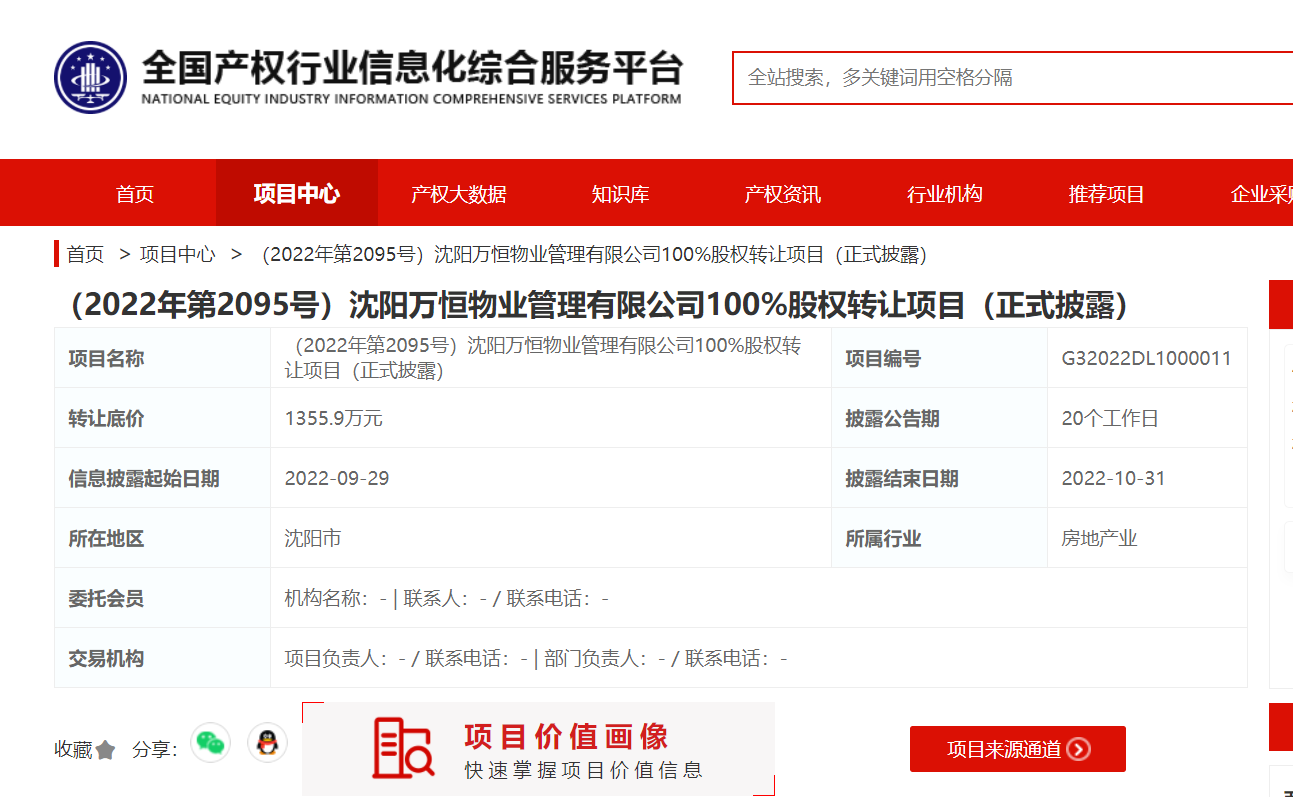Click the platform title 全国产权行业信息化综合服务平台
Image resolution: width=1293 pixels, height=797 pixels.
coord(412,68)
